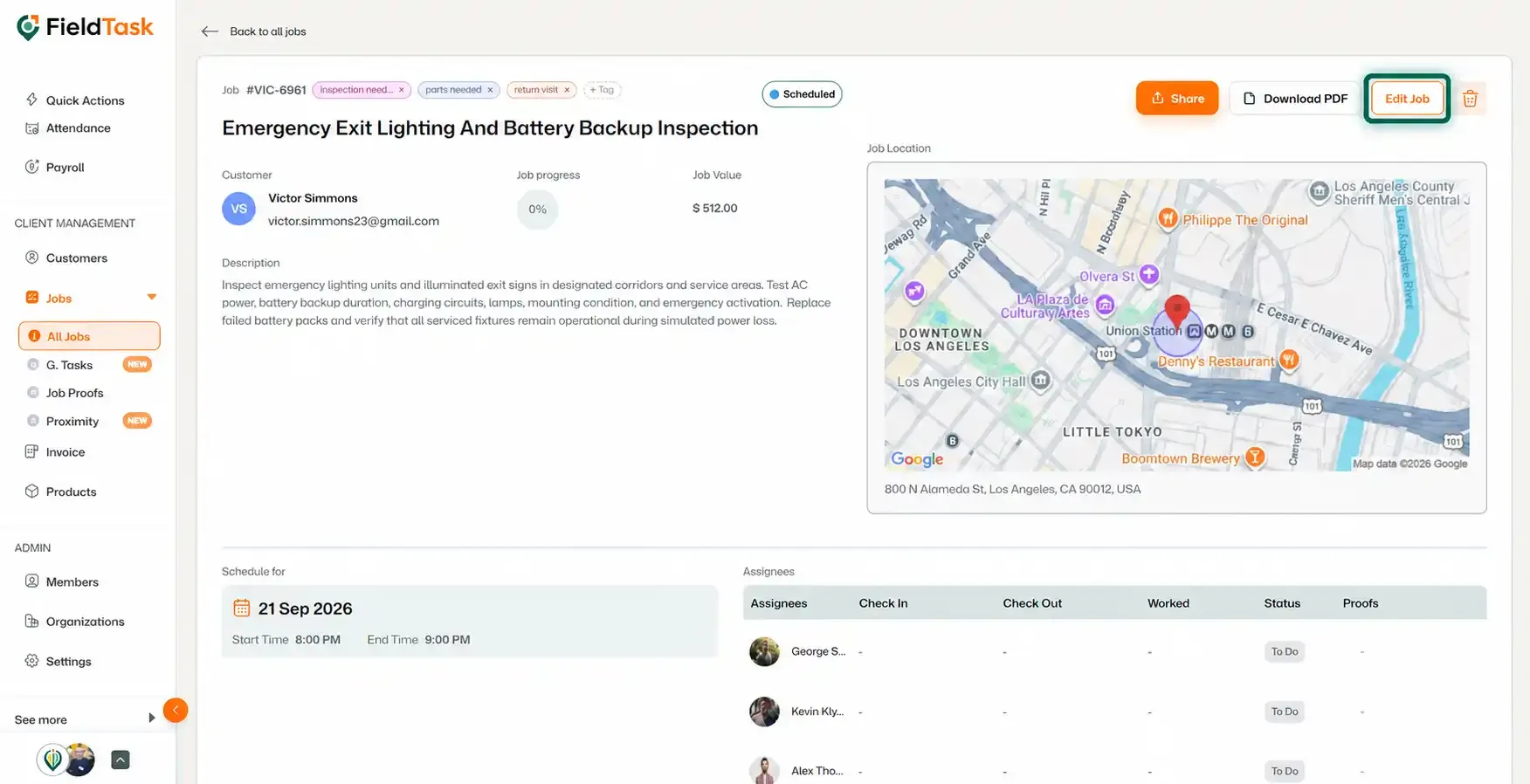1530x784 pixels.
Task: Open the Scheduled status dropdown
Action: pos(802,94)
